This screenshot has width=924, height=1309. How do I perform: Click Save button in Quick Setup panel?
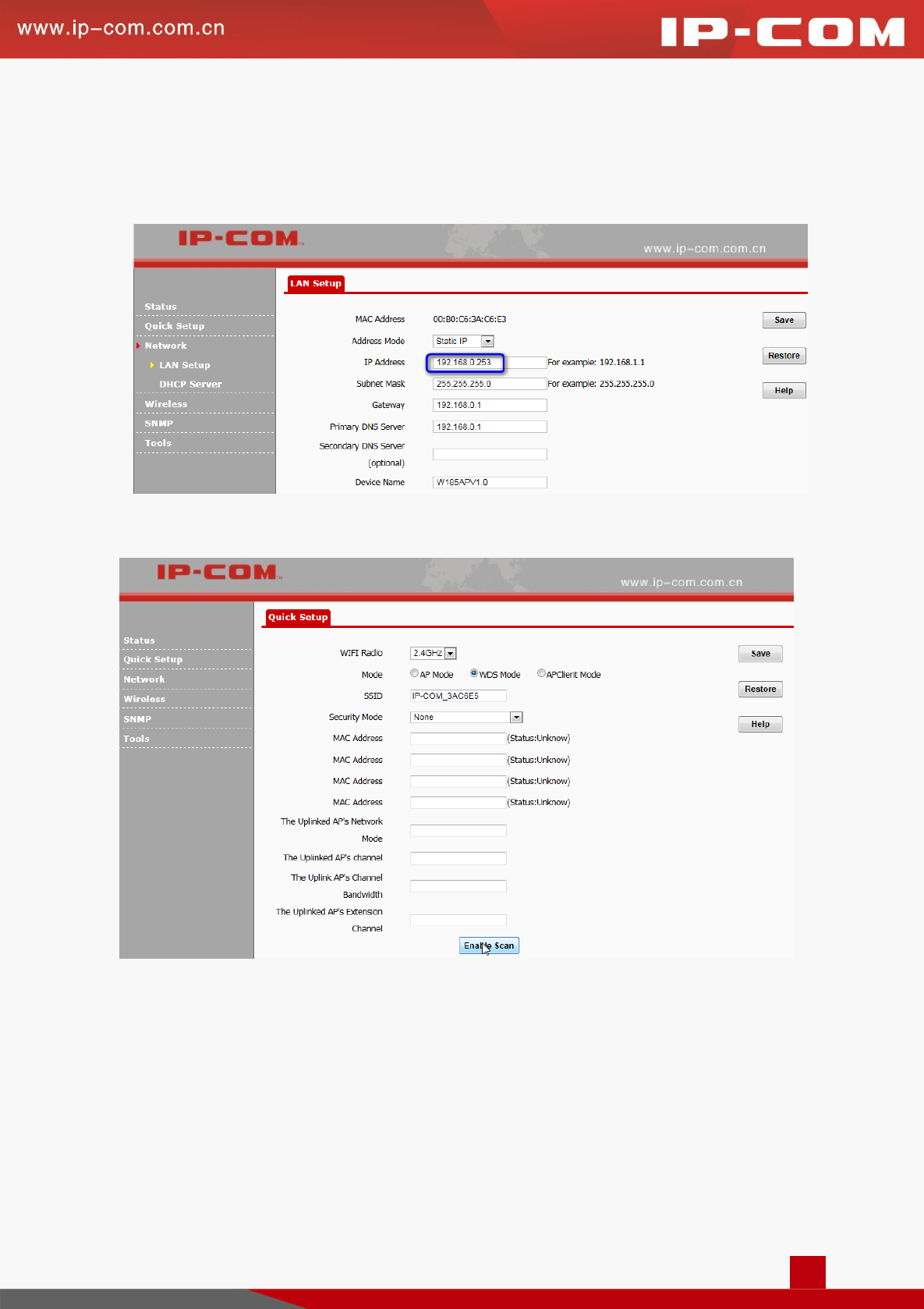click(x=760, y=654)
